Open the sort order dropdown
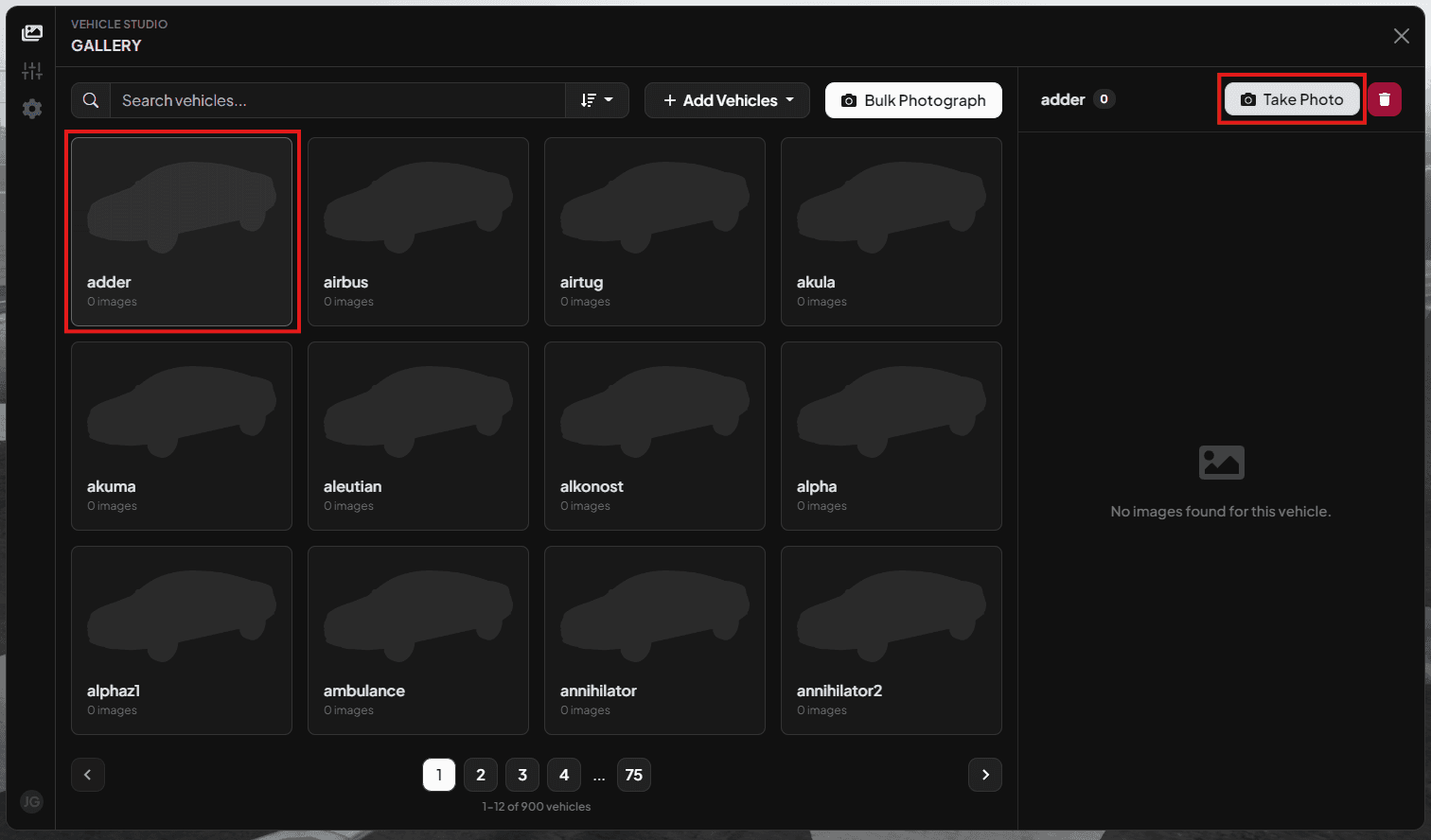This screenshot has height=840, width=1431. click(597, 100)
